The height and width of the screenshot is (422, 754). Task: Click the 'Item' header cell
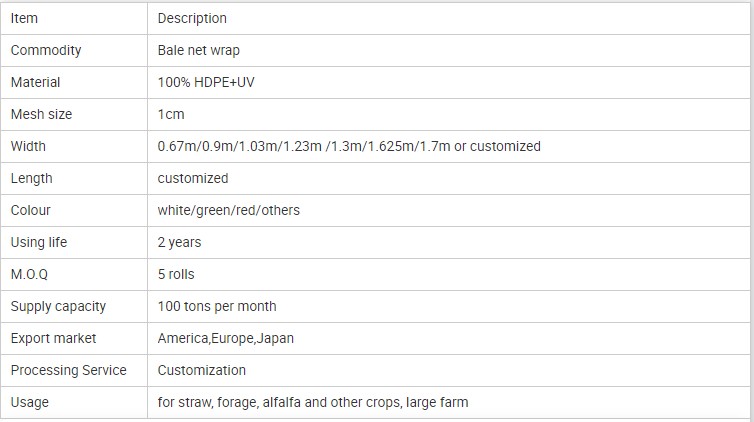pyautogui.click(x=26, y=18)
